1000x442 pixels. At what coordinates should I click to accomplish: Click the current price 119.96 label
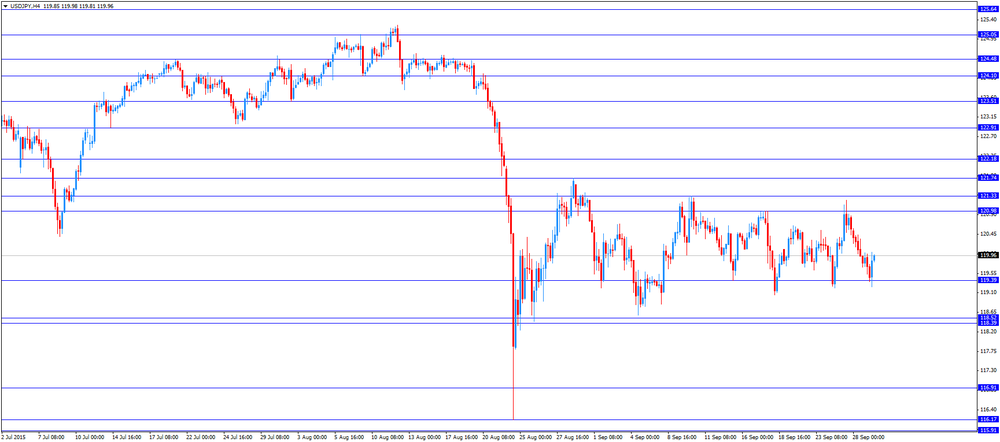click(x=988, y=255)
